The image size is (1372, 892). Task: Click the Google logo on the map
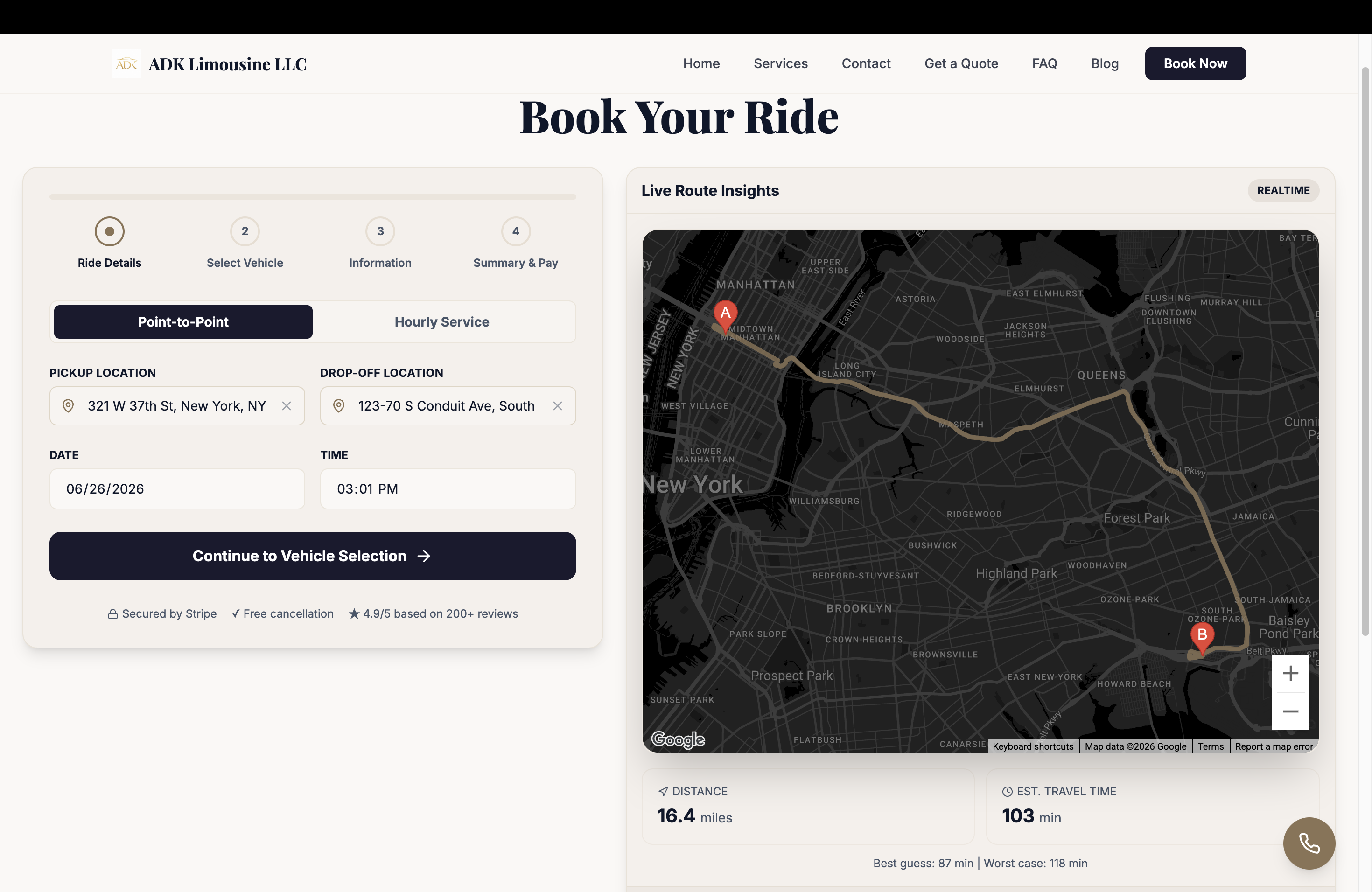tap(678, 739)
